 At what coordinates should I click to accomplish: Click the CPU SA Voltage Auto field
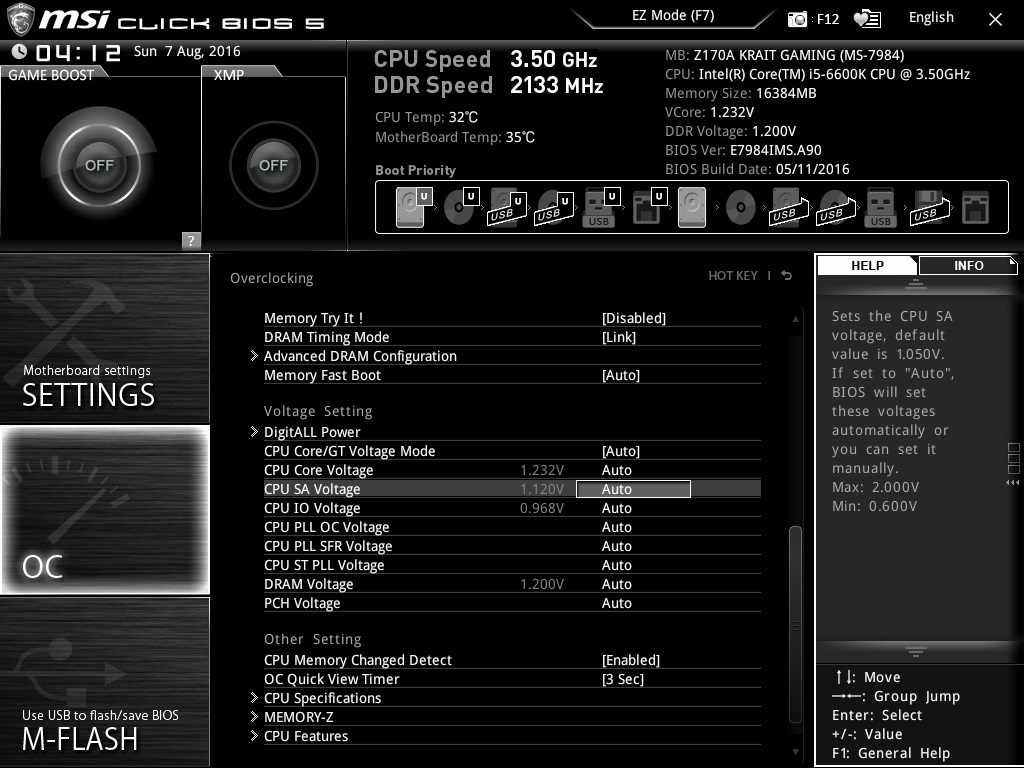pyautogui.click(x=633, y=488)
